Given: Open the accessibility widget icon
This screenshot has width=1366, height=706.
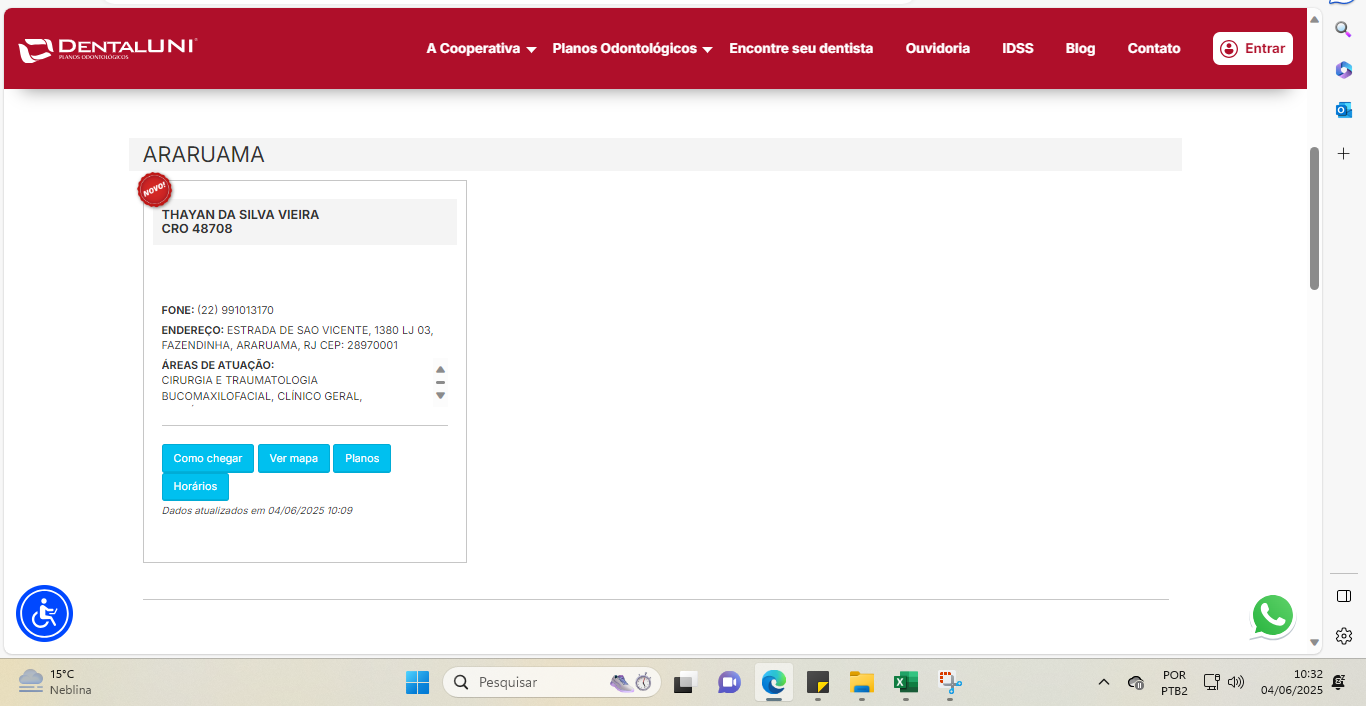Looking at the screenshot, I should [x=44, y=613].
